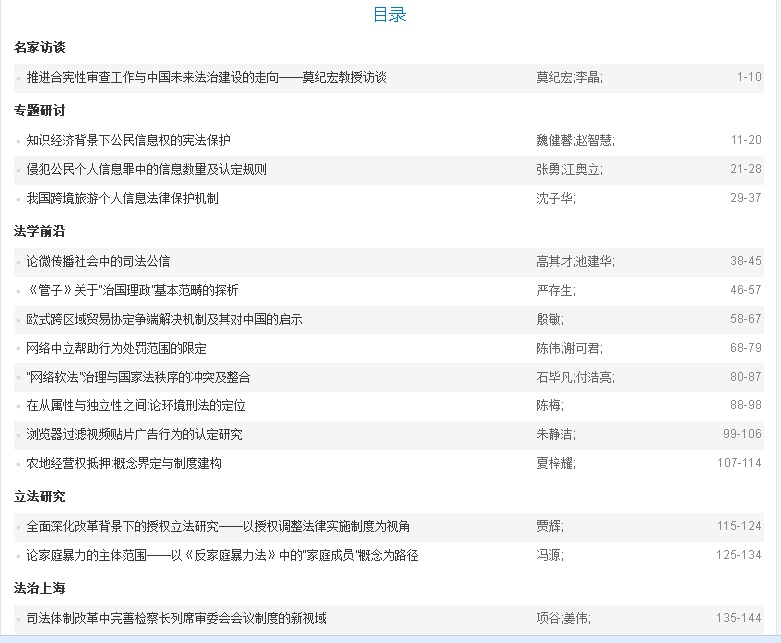Click the author name 严存生

555,290
